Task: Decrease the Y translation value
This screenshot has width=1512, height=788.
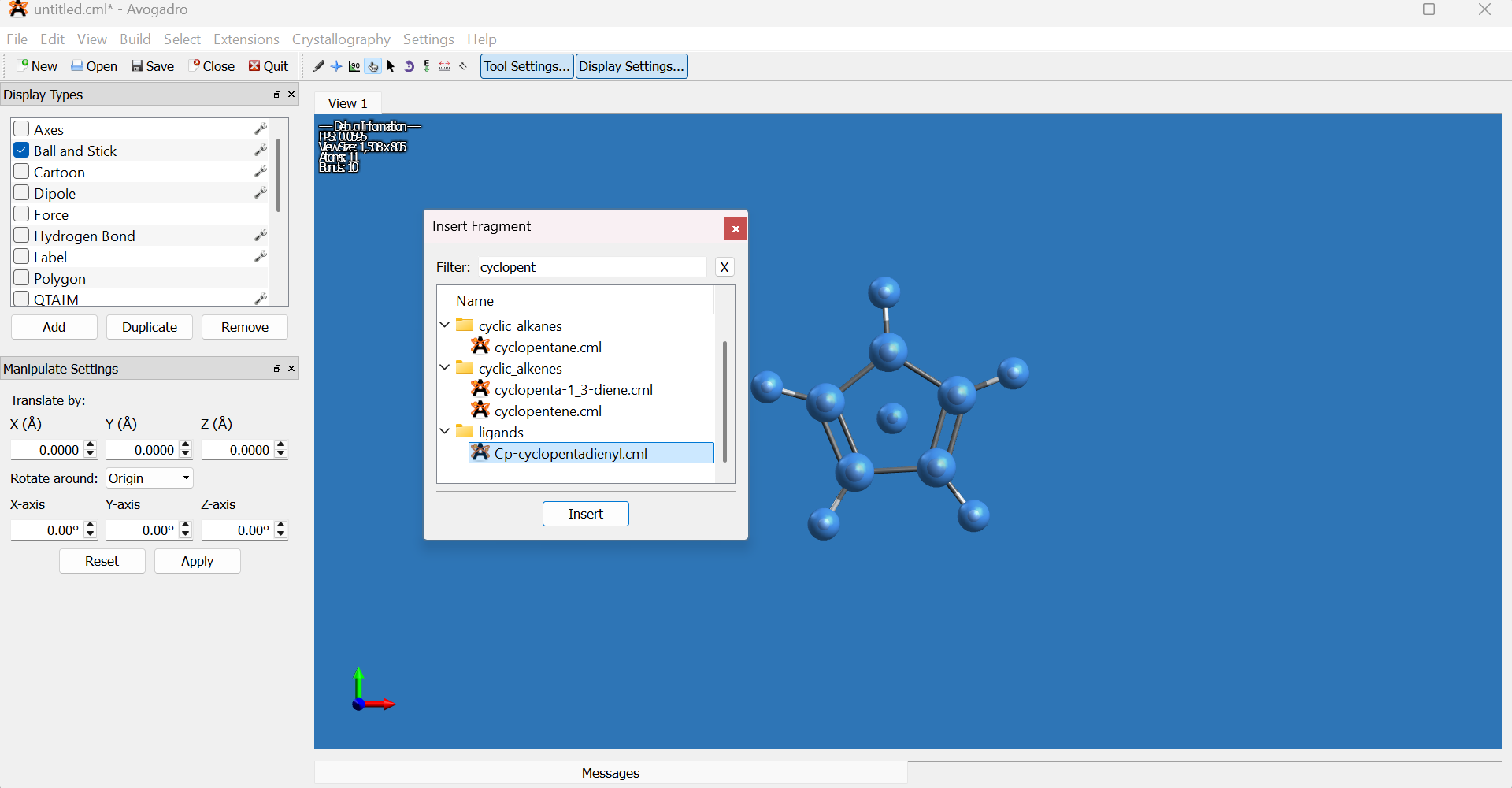Action: [x=186, y=455]
